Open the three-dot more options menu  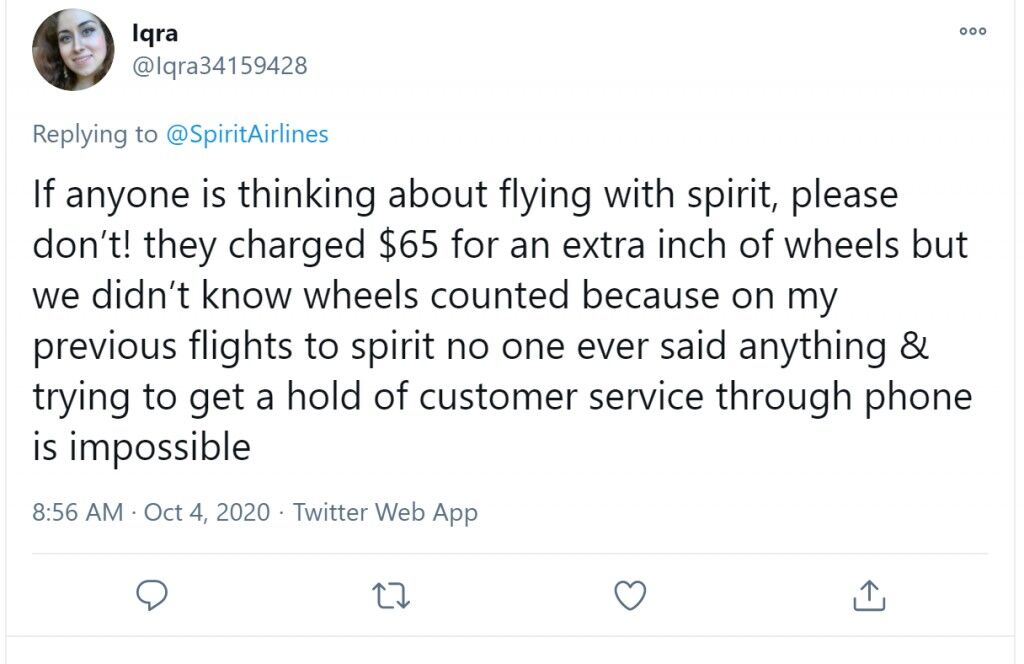point(972,31)
